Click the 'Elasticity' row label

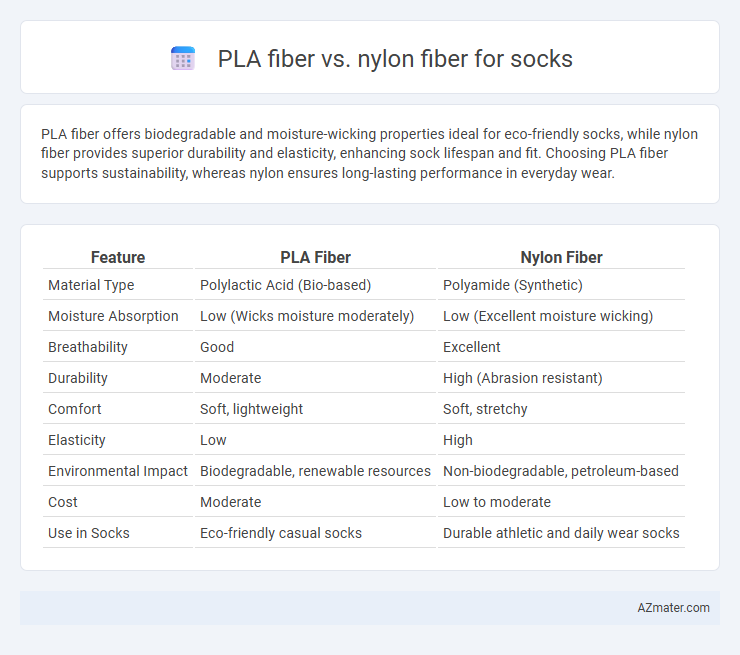point(76,440)
